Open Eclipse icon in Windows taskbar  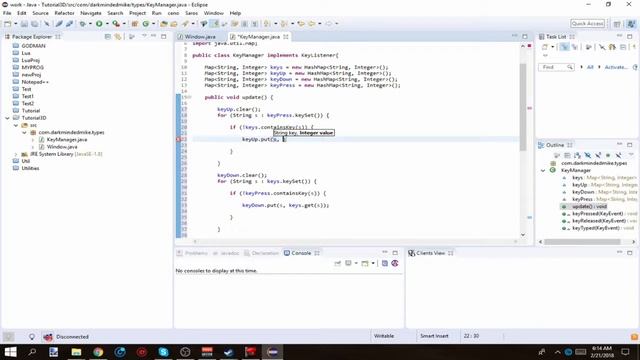[x=272, y=352]
